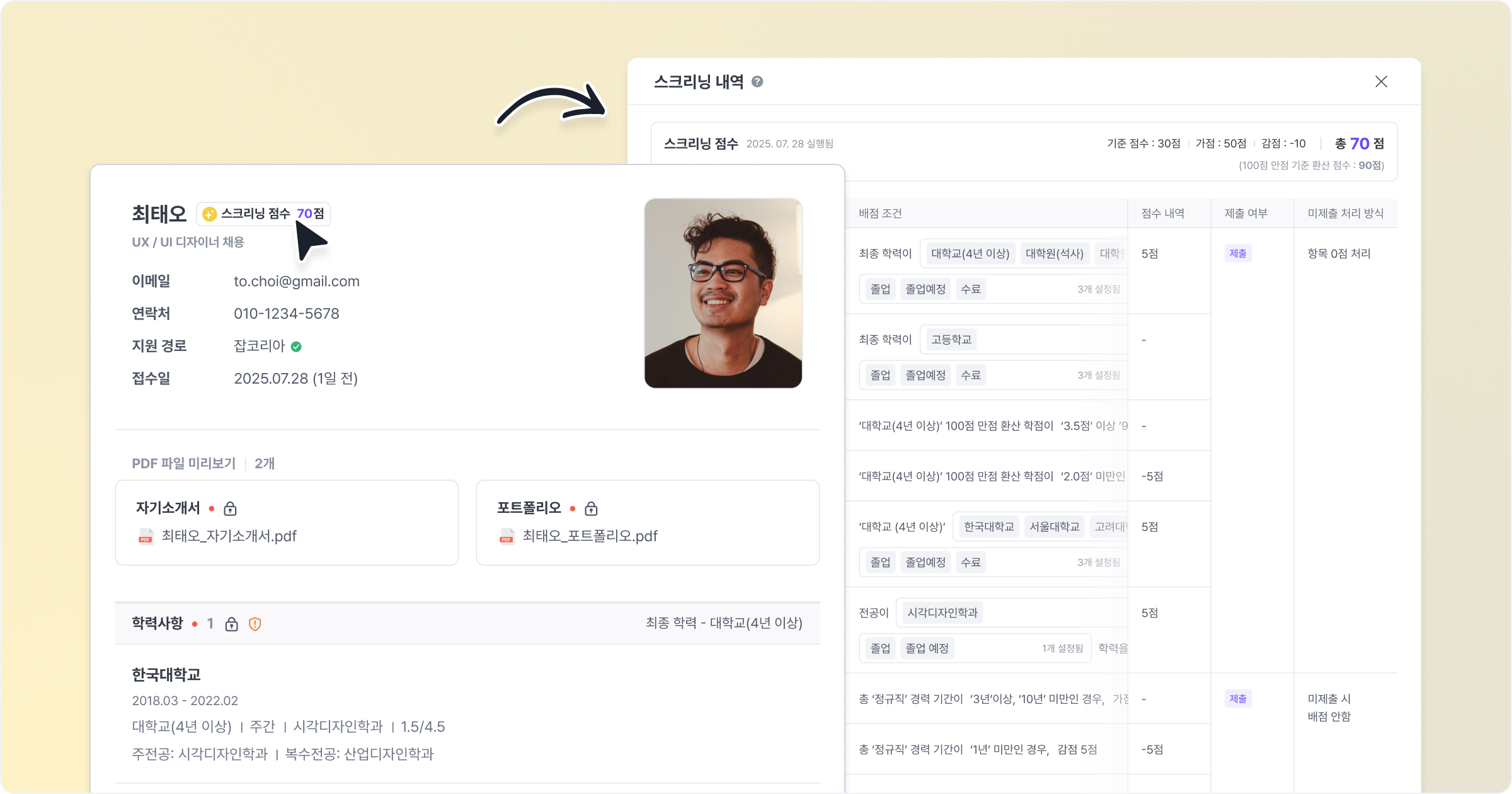The width and height of the screenshot is (1512, 794).
Task: Click the lock icon in 학력사항 header
Action: coord(231,624)
